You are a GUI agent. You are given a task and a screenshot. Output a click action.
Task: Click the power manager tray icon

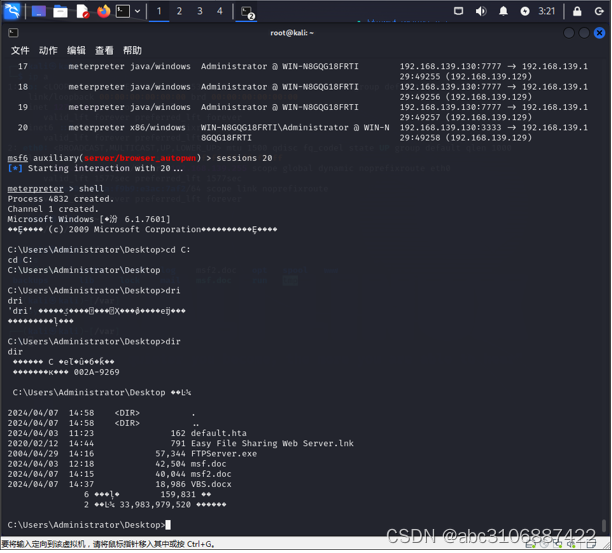(525, 11)
